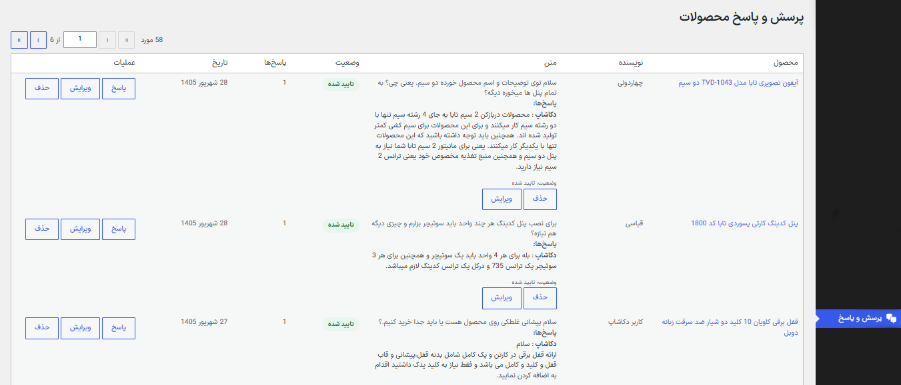Click the 58 مورد item count
This screenshot has width=901, height=385.
pyautogui.click(x=152, y=40)
